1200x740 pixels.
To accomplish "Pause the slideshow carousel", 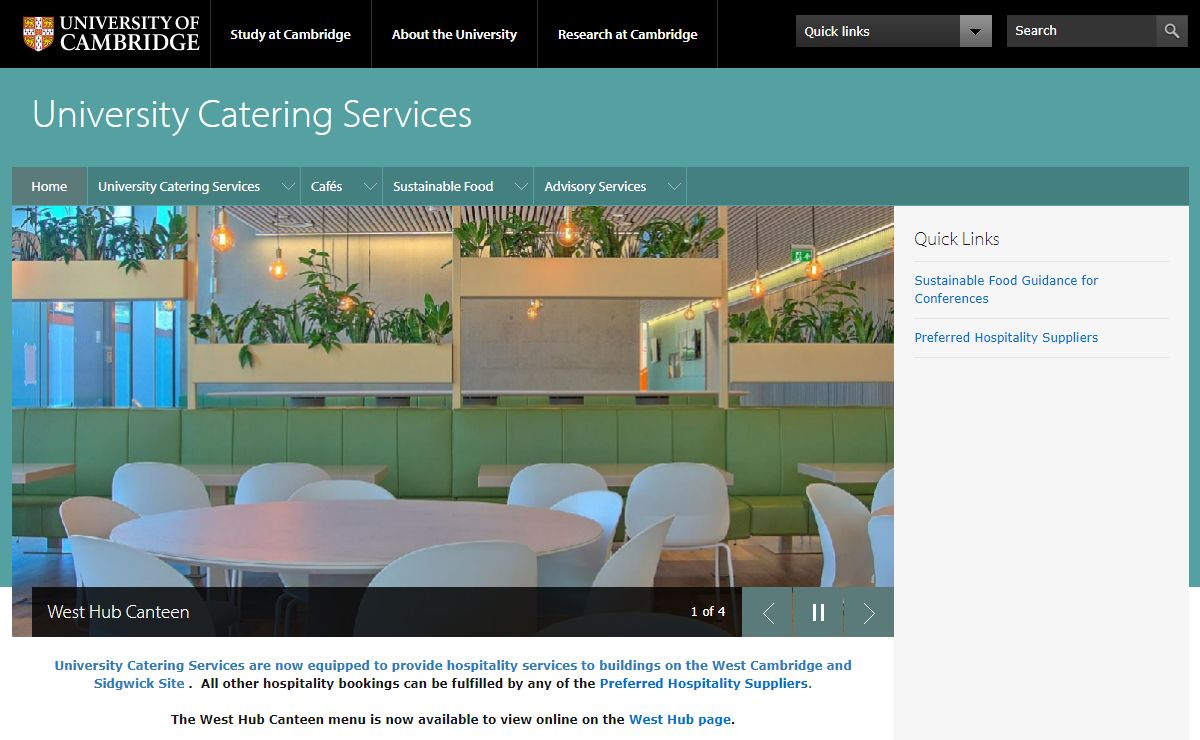I will coord(818,612).
